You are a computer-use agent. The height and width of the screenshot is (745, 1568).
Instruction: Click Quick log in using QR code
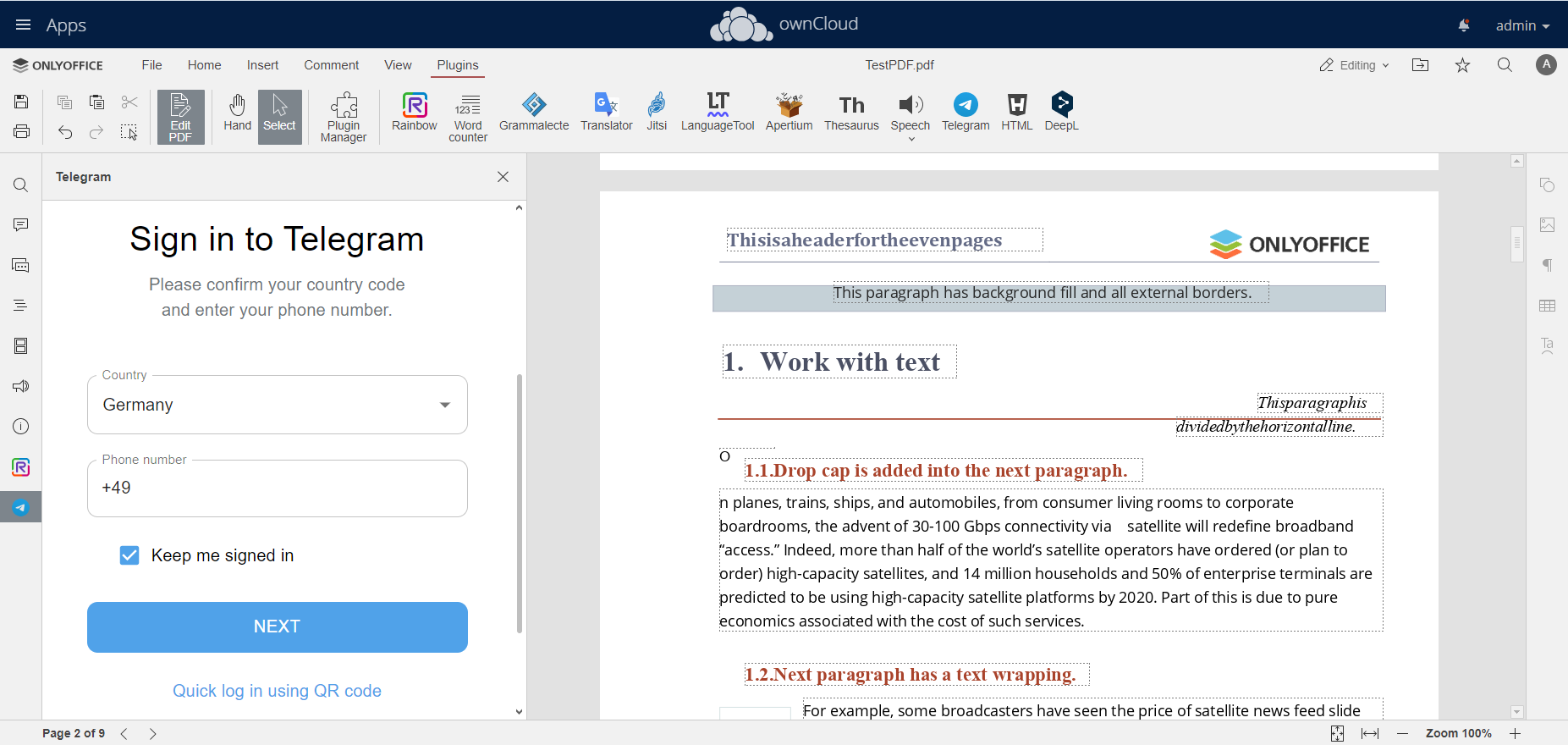click(277, 691)
